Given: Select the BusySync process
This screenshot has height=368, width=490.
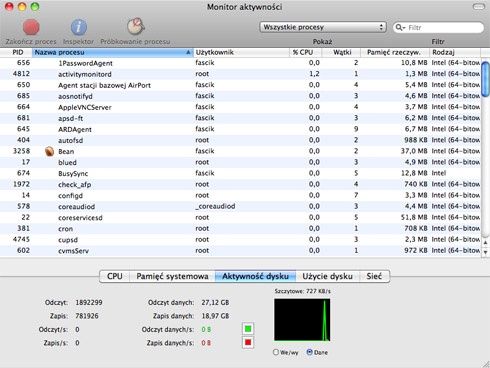Looking at the screenshot, I should pos(240,173).
